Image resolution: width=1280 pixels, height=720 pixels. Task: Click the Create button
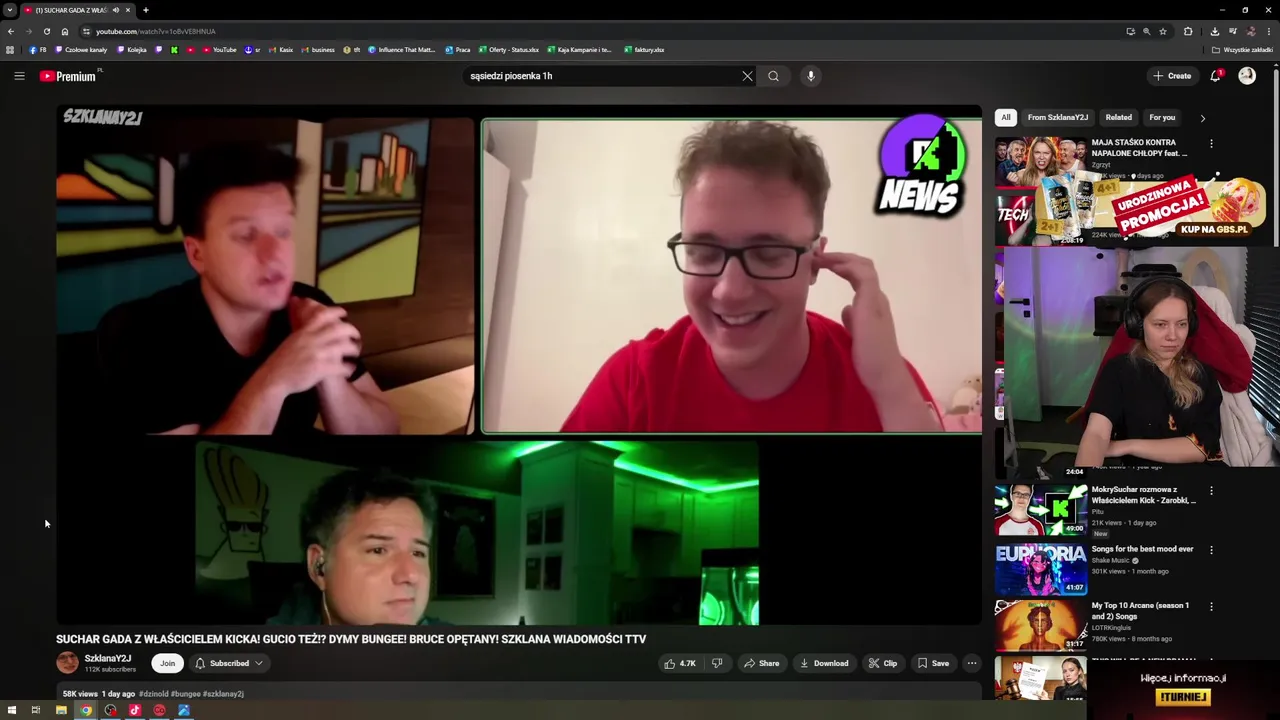point(1172,76)
